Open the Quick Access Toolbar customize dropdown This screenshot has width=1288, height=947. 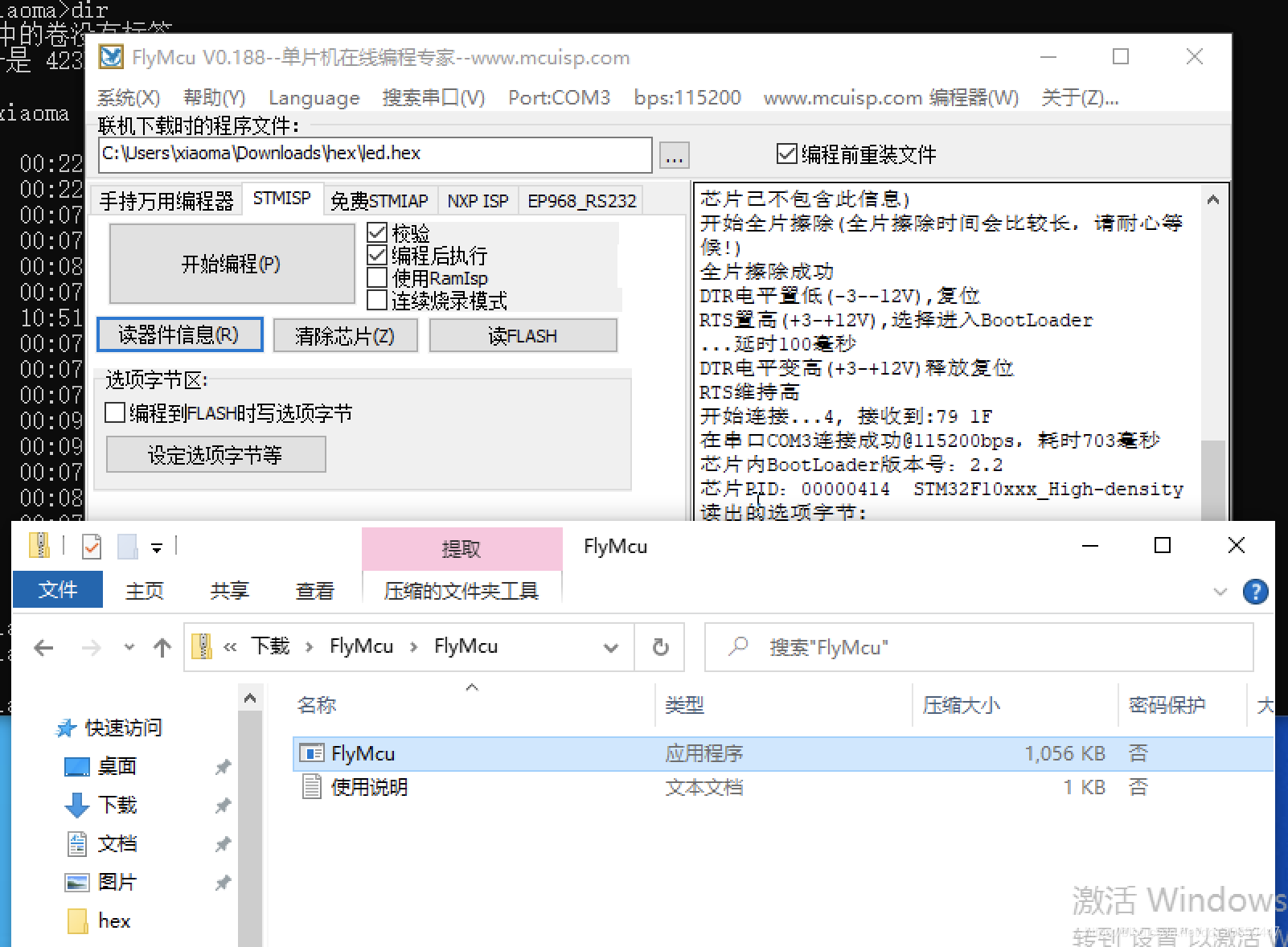tap(158, 547)
